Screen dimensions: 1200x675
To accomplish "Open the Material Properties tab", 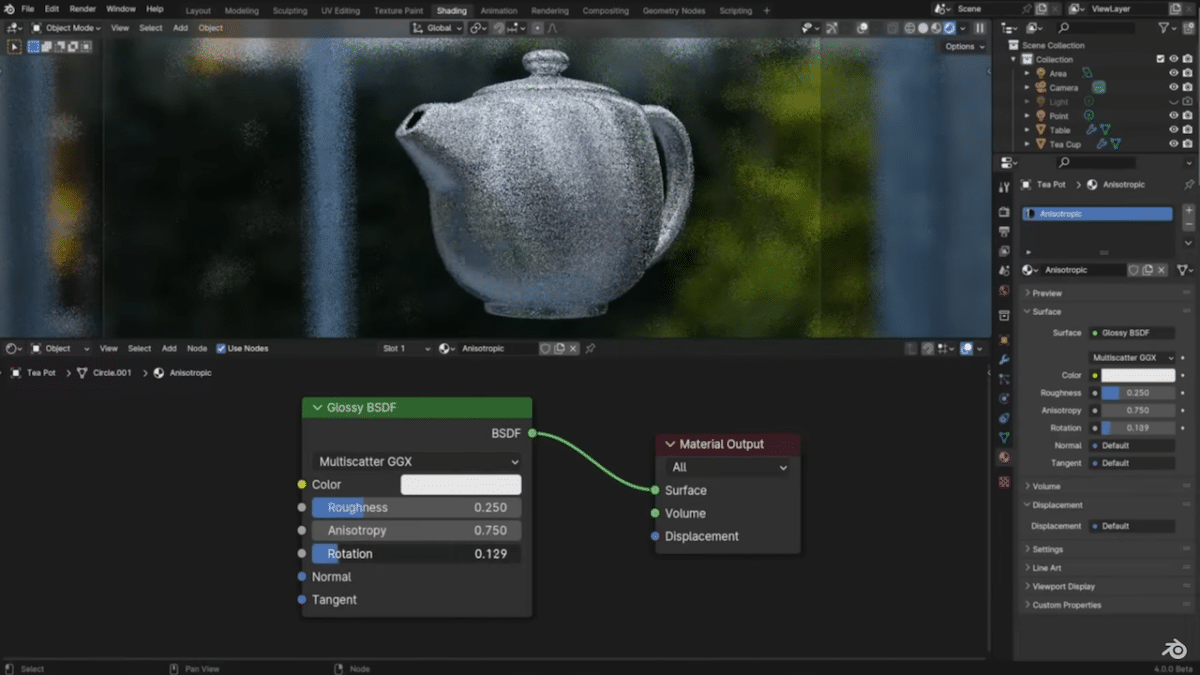I will click(1005, 457).
